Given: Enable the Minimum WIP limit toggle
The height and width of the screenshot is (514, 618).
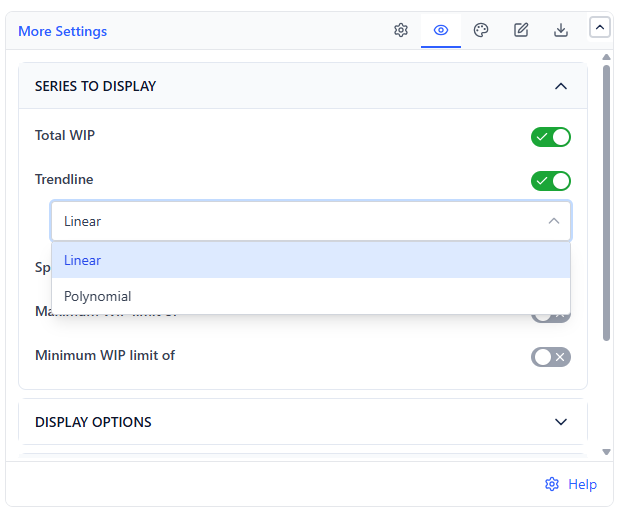Looking at the screenshot, I should click(x=551, y=357).
